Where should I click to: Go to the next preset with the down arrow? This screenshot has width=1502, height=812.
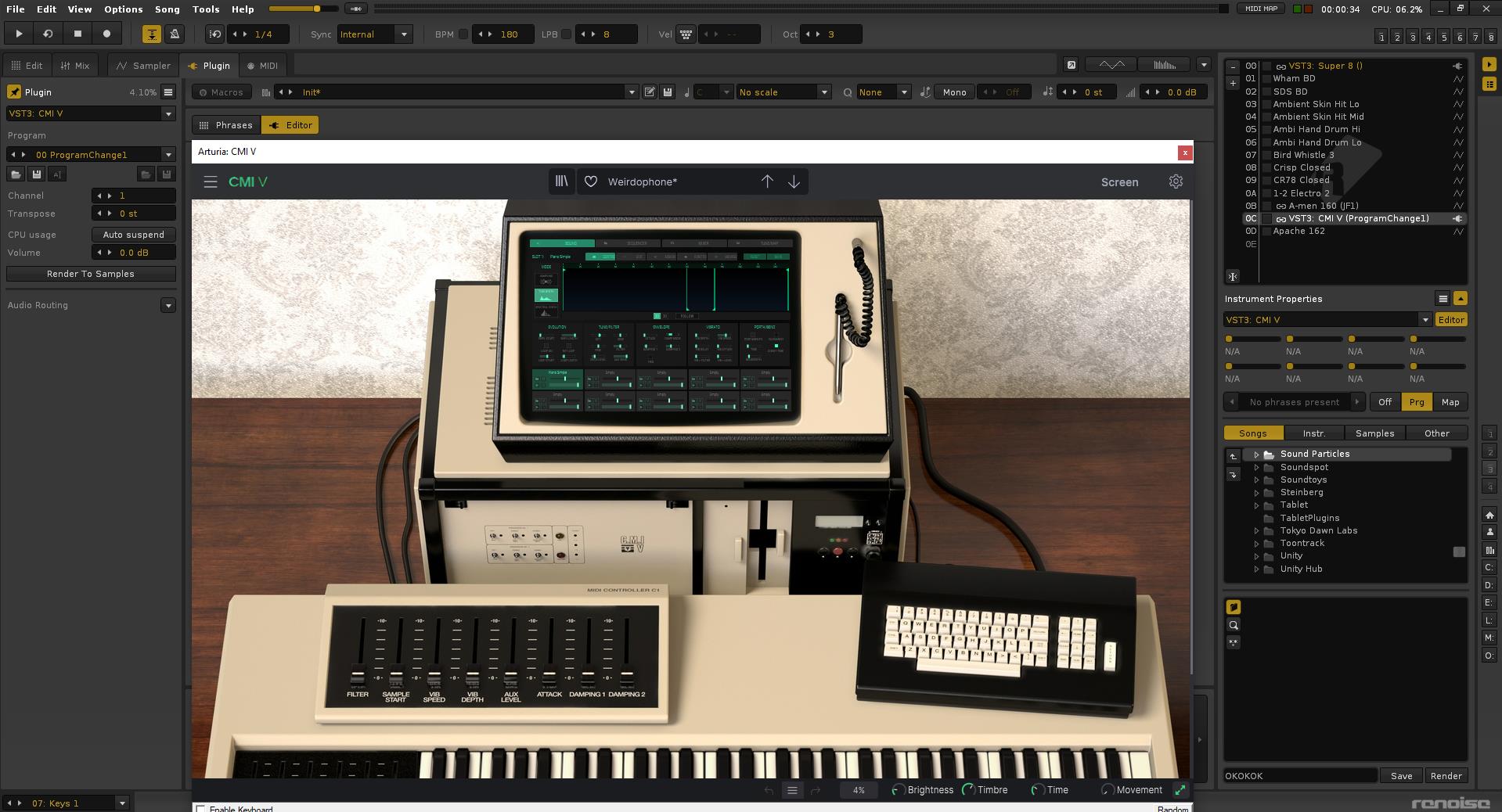tap(794, 181)
